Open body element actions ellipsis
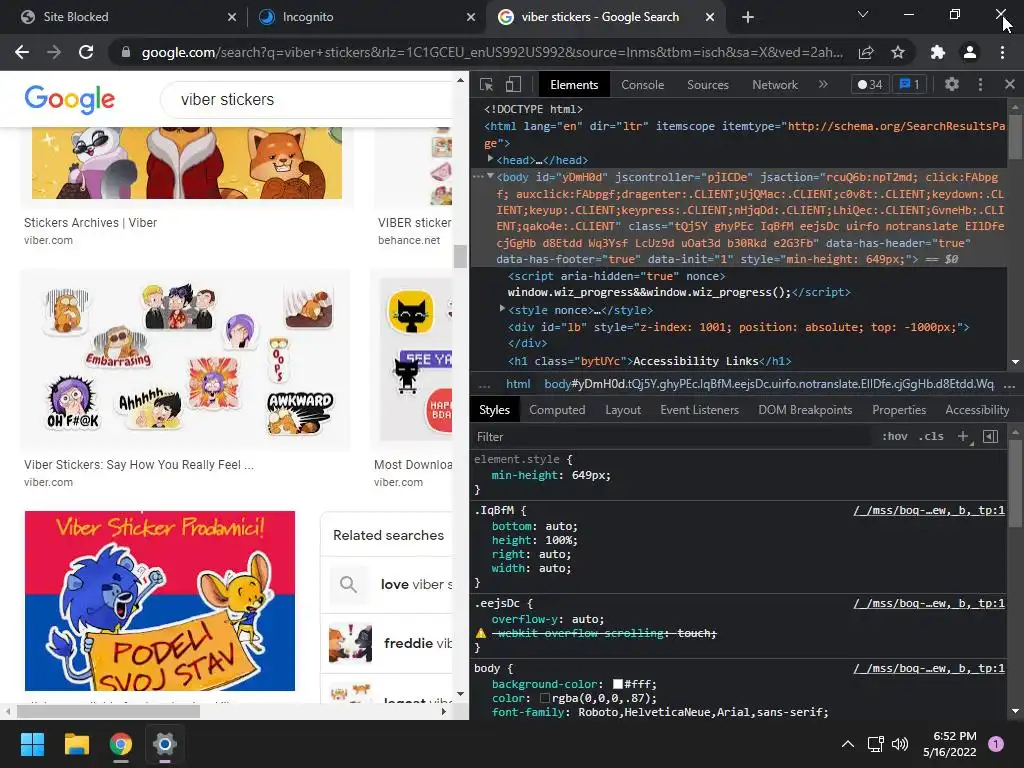This screenshot has width=1024, height=768. (x=478, y=176)
